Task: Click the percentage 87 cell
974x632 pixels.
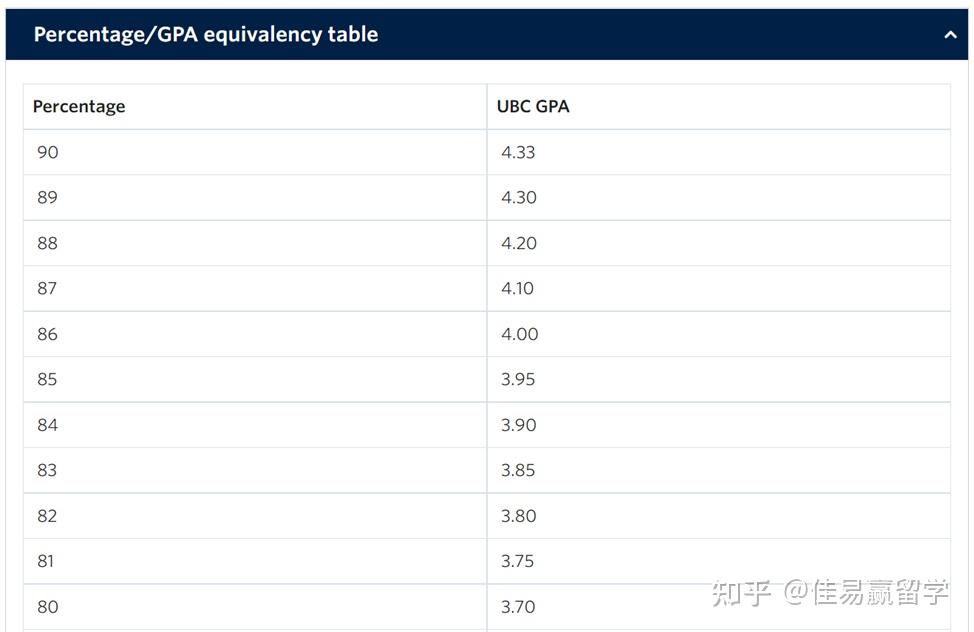Action: click(47, 288)
